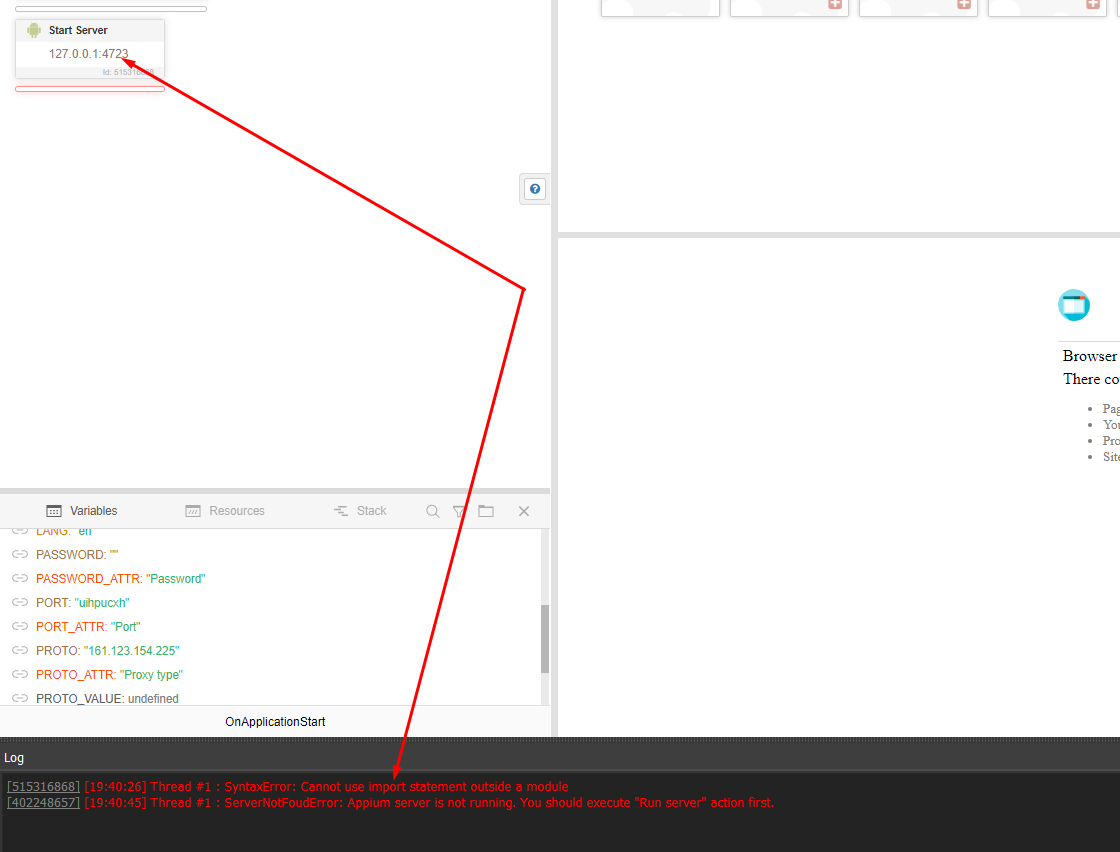Open action id 402248657 in the log
Image resolution: width=1120 pixels, height=852 pixels.
pos(43,803)
